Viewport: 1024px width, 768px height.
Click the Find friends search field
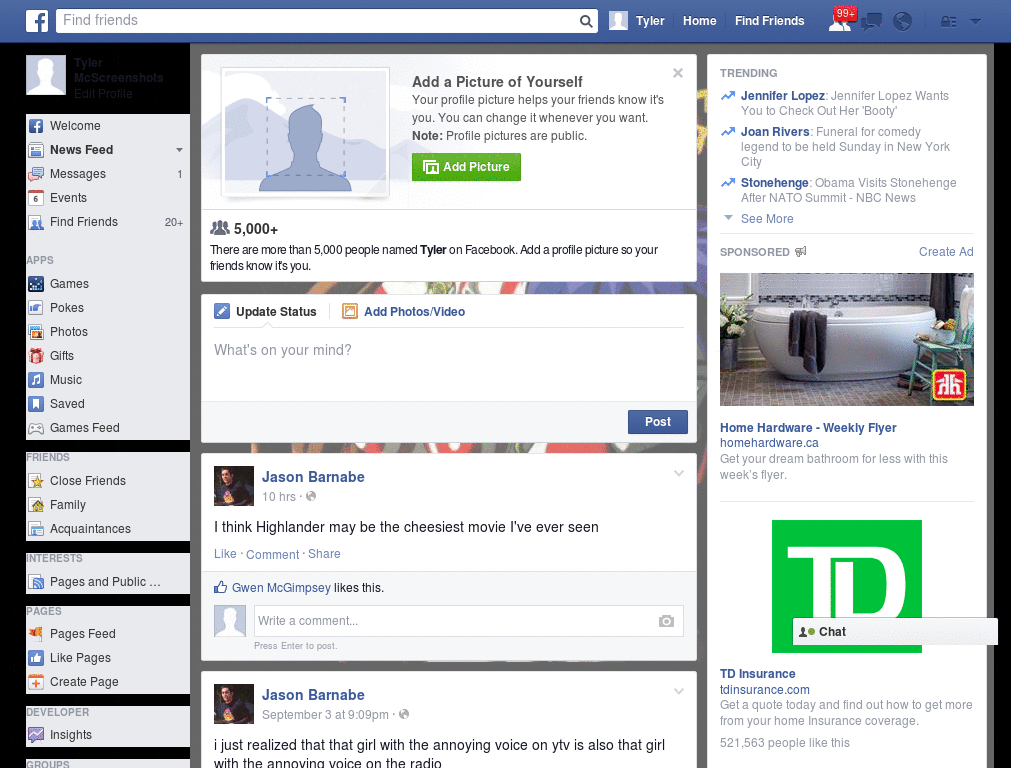point(318,21)
